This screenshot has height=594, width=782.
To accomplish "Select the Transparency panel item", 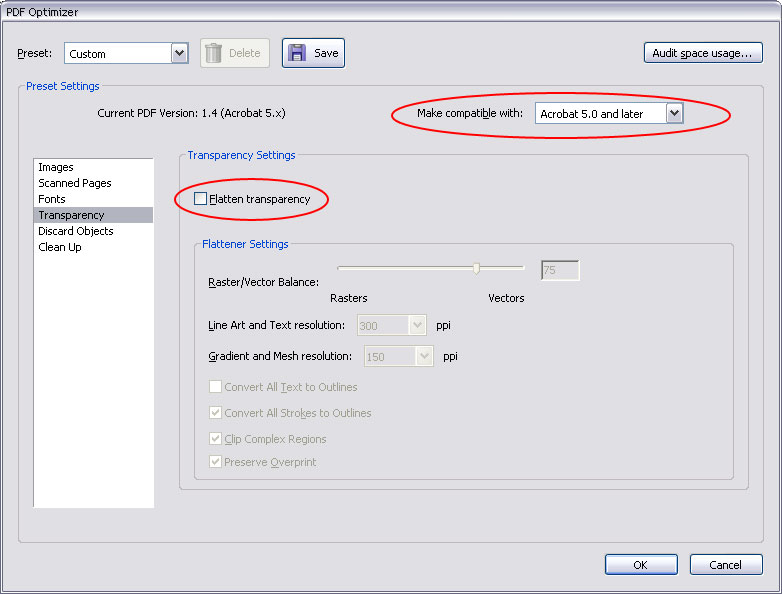I will coord(93,215).
